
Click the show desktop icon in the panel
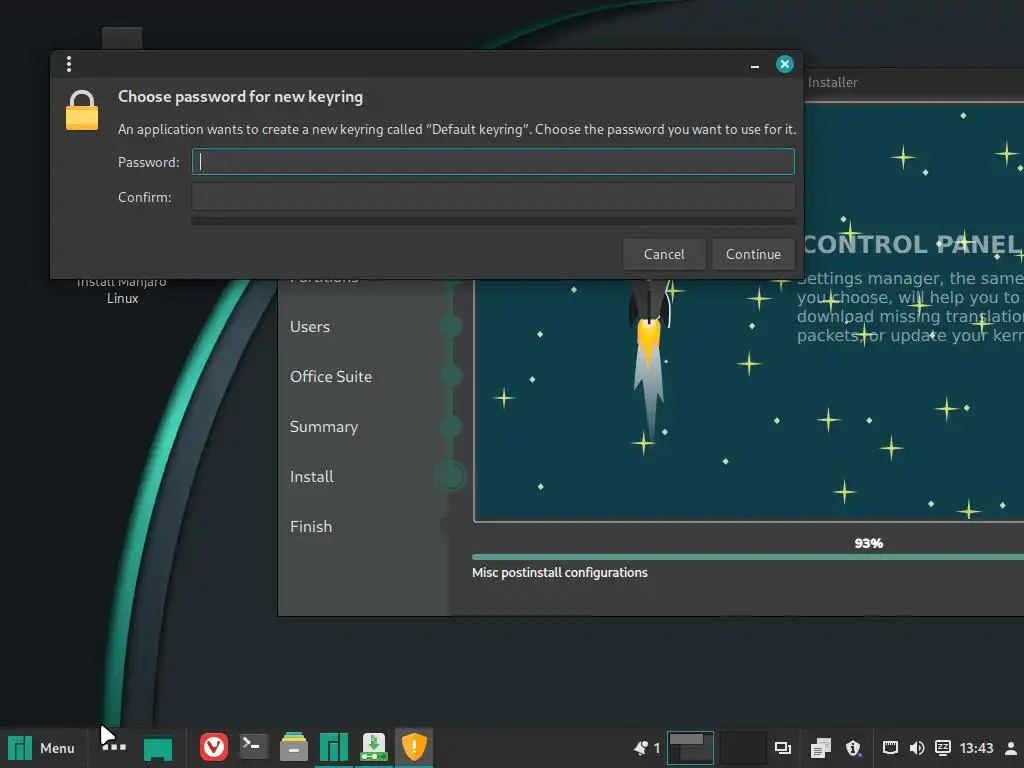pyautogui.click(x=158, y=748)
